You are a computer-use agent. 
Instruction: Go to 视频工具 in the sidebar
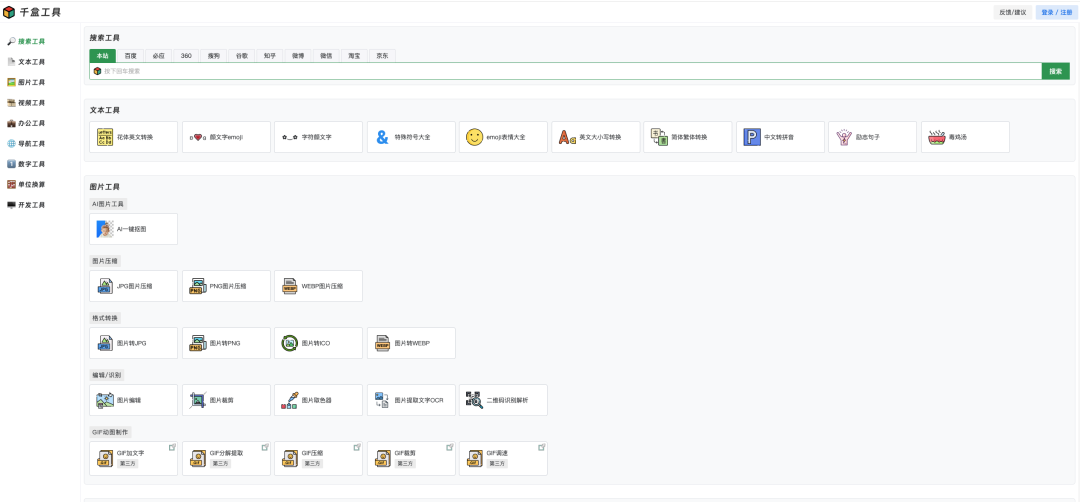tap(26, 103)
